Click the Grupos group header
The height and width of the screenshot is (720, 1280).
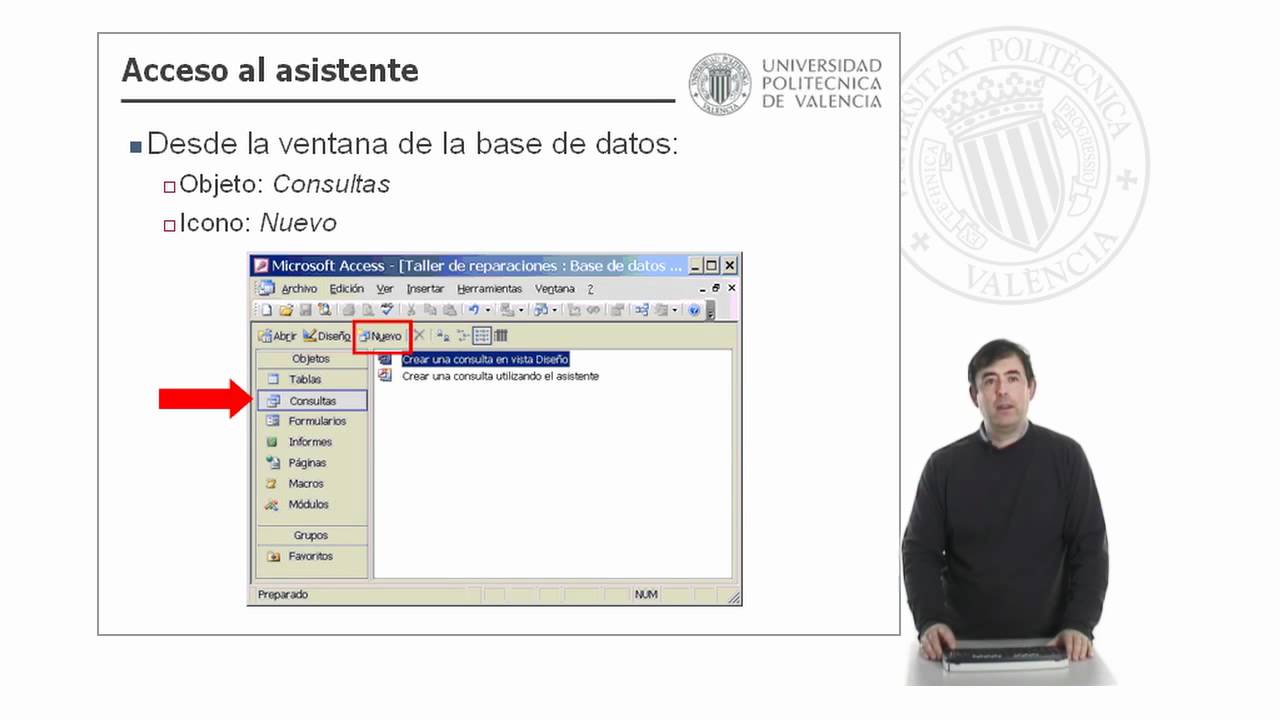(x=311, y=535)
